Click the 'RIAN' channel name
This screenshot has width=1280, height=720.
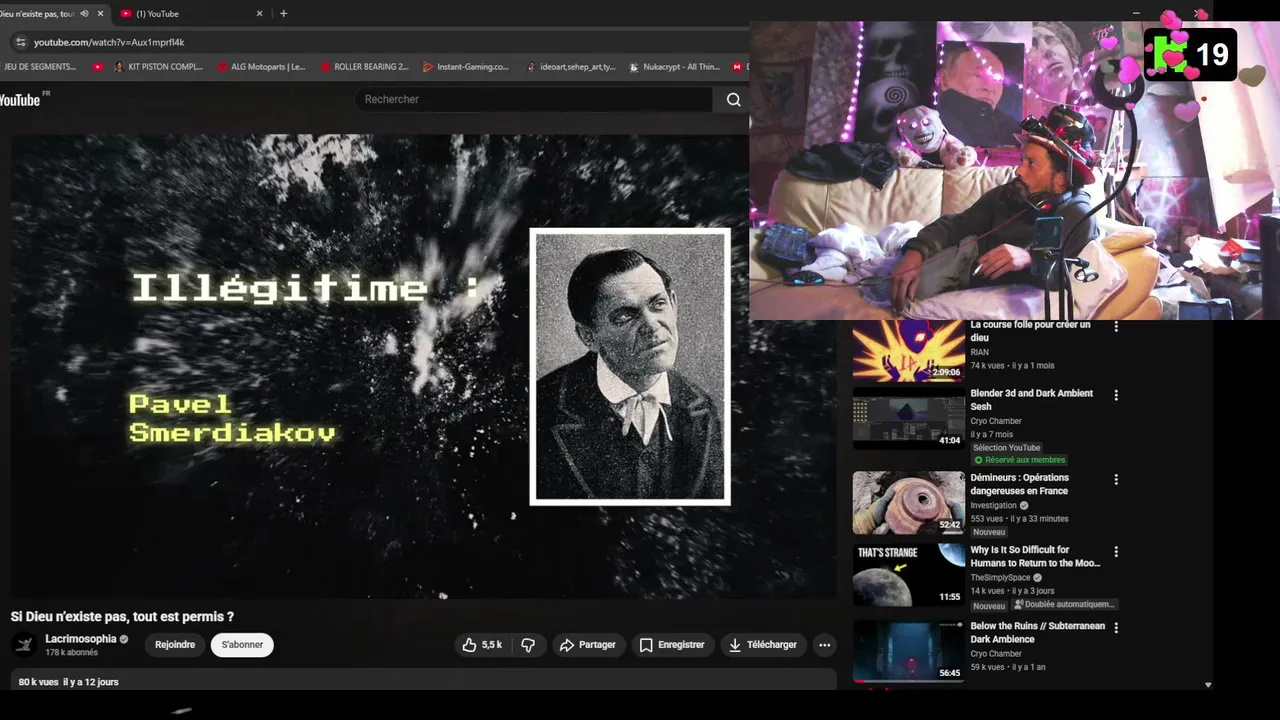(x=979, y=352)
